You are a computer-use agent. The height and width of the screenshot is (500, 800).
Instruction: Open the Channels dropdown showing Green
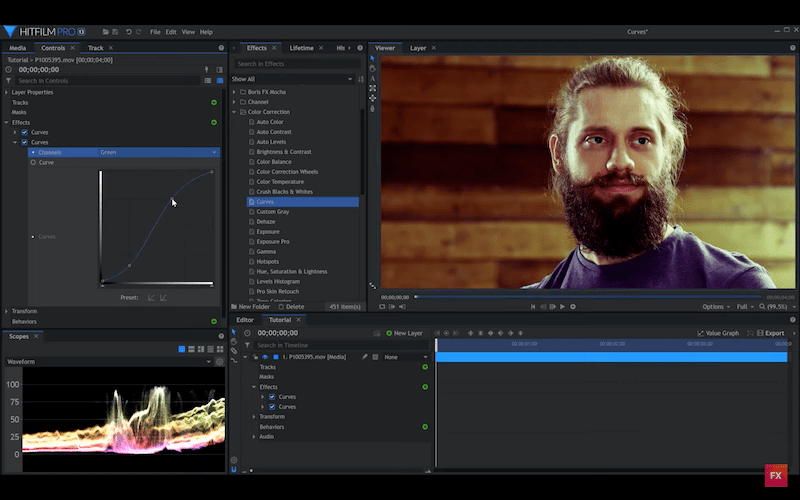pos(159,152)
